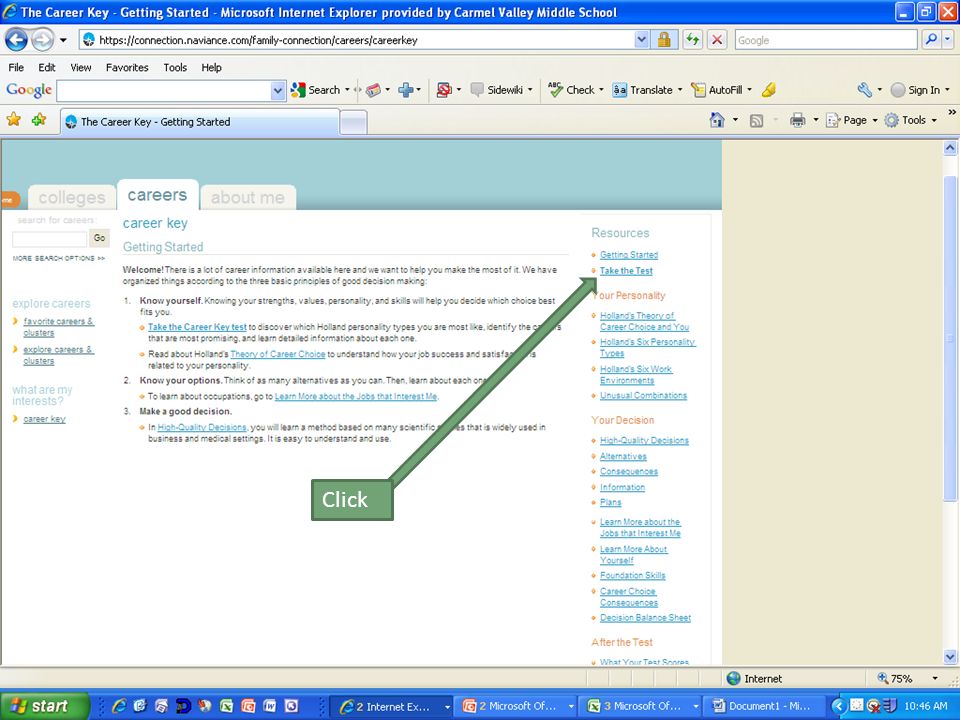Switch to the about me tab
Image resolution: width=960 pixels, height=720 pixels.
pyautogui.click(x=248, y=197)
